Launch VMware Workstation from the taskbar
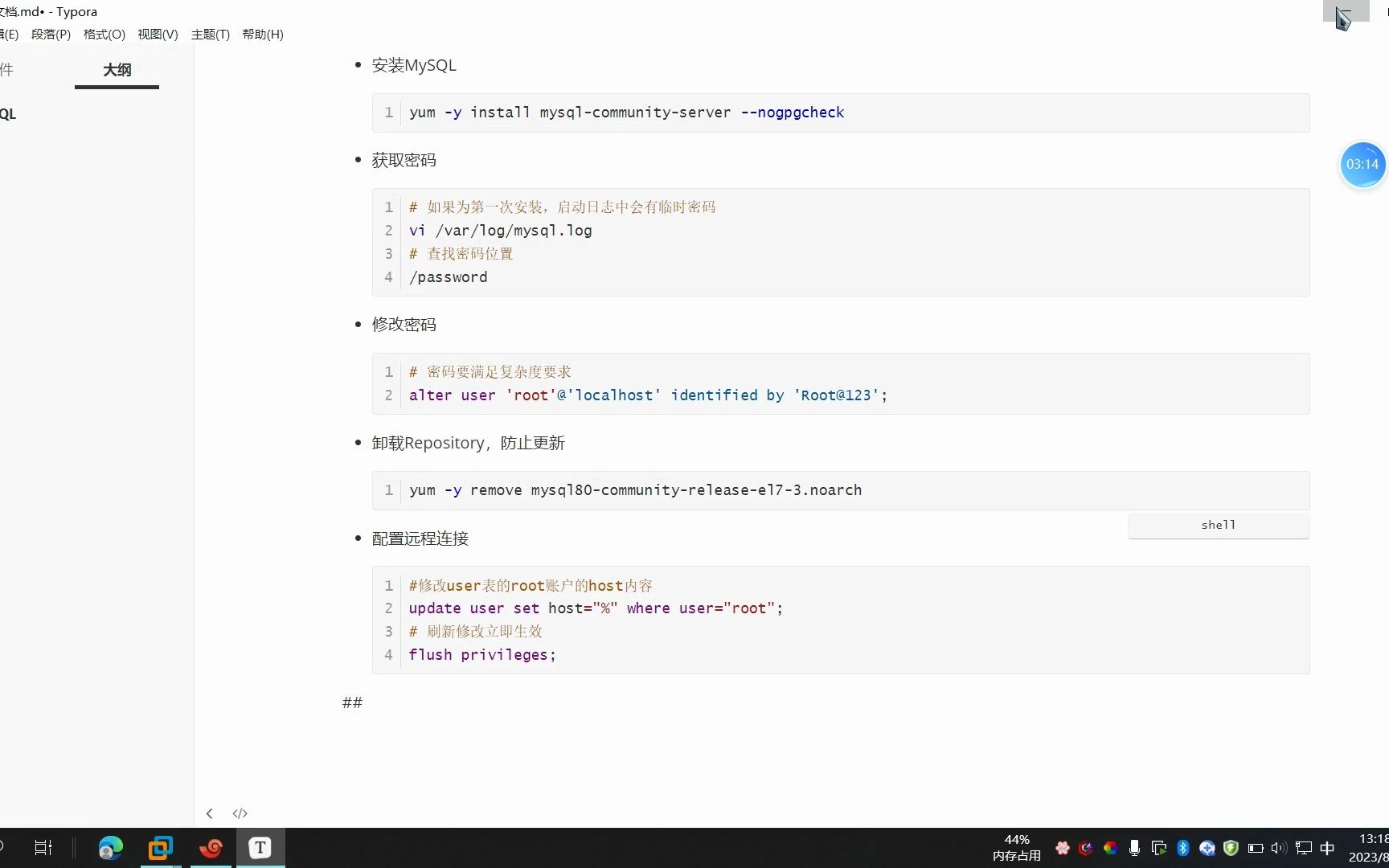 [x=160, y=847]
